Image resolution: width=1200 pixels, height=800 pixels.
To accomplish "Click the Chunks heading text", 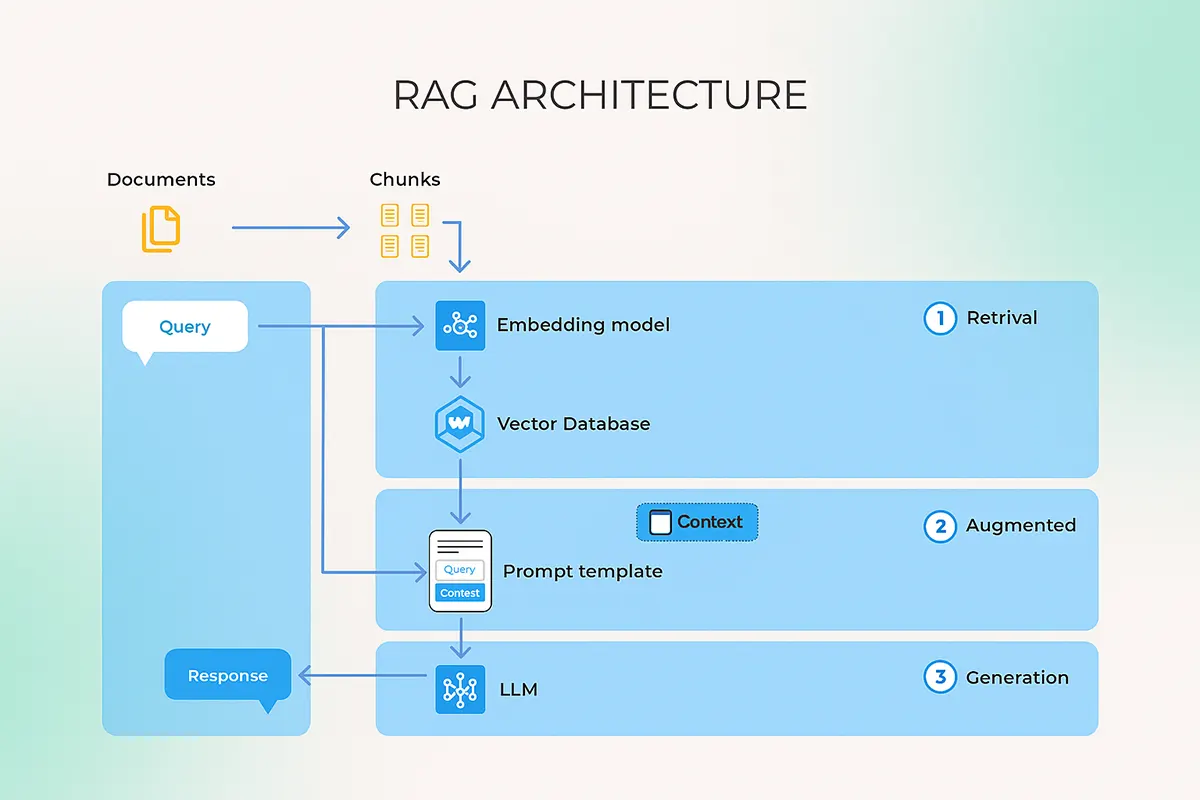I will coord(405,180).
